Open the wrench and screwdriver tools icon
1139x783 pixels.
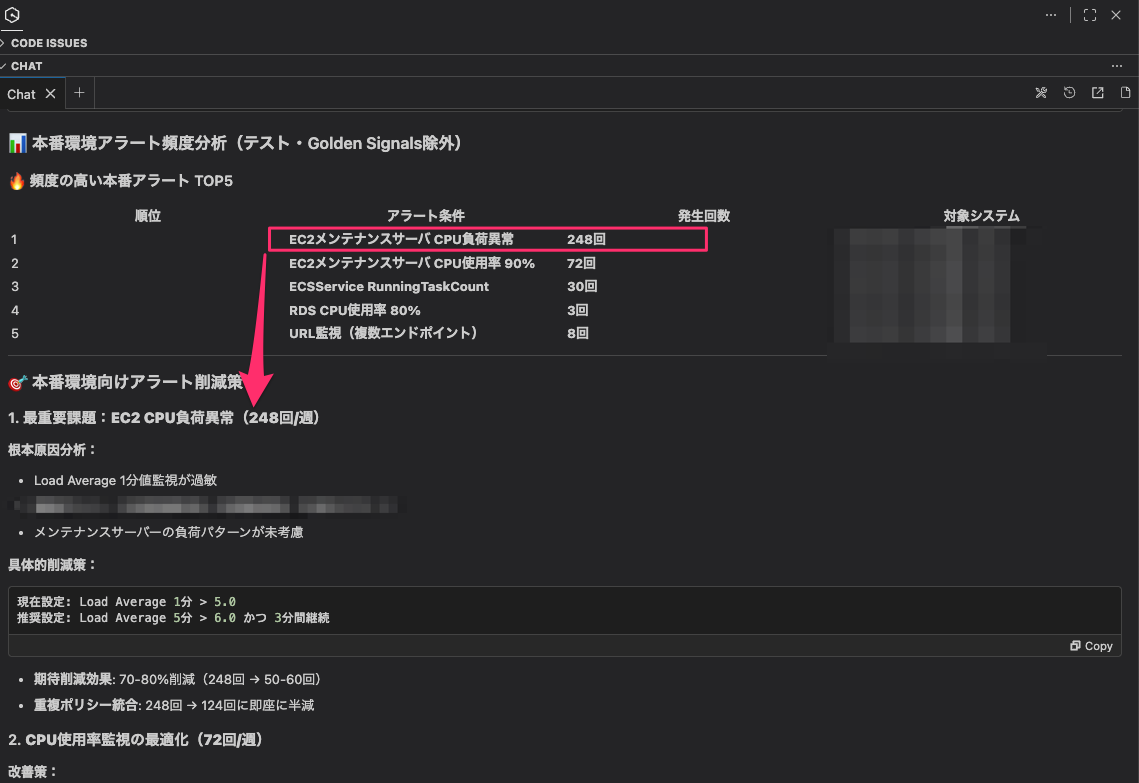pos(1041,93)
